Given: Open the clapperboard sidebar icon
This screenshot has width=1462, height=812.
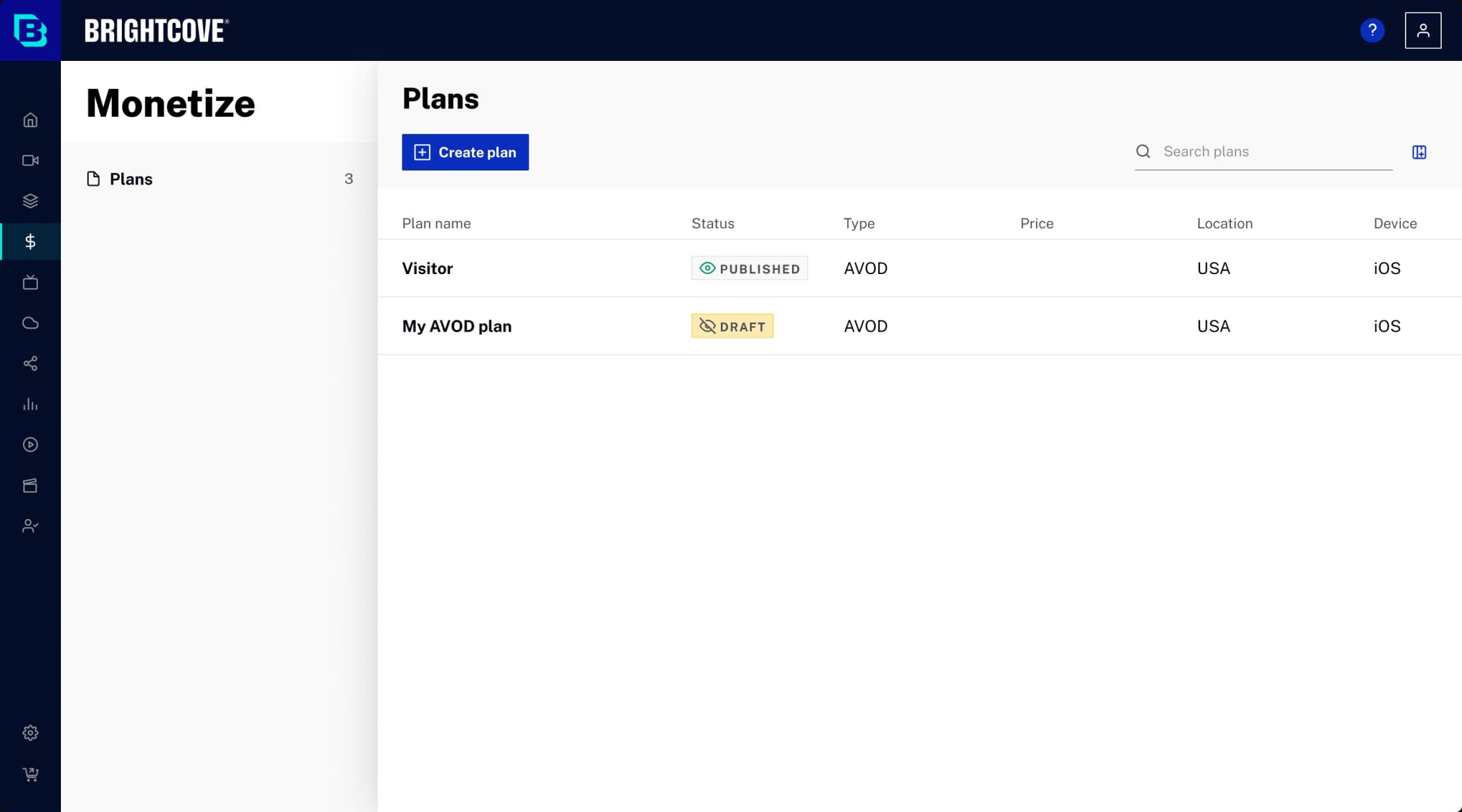Looking at the screenshot, I should (x=30, y=485).
